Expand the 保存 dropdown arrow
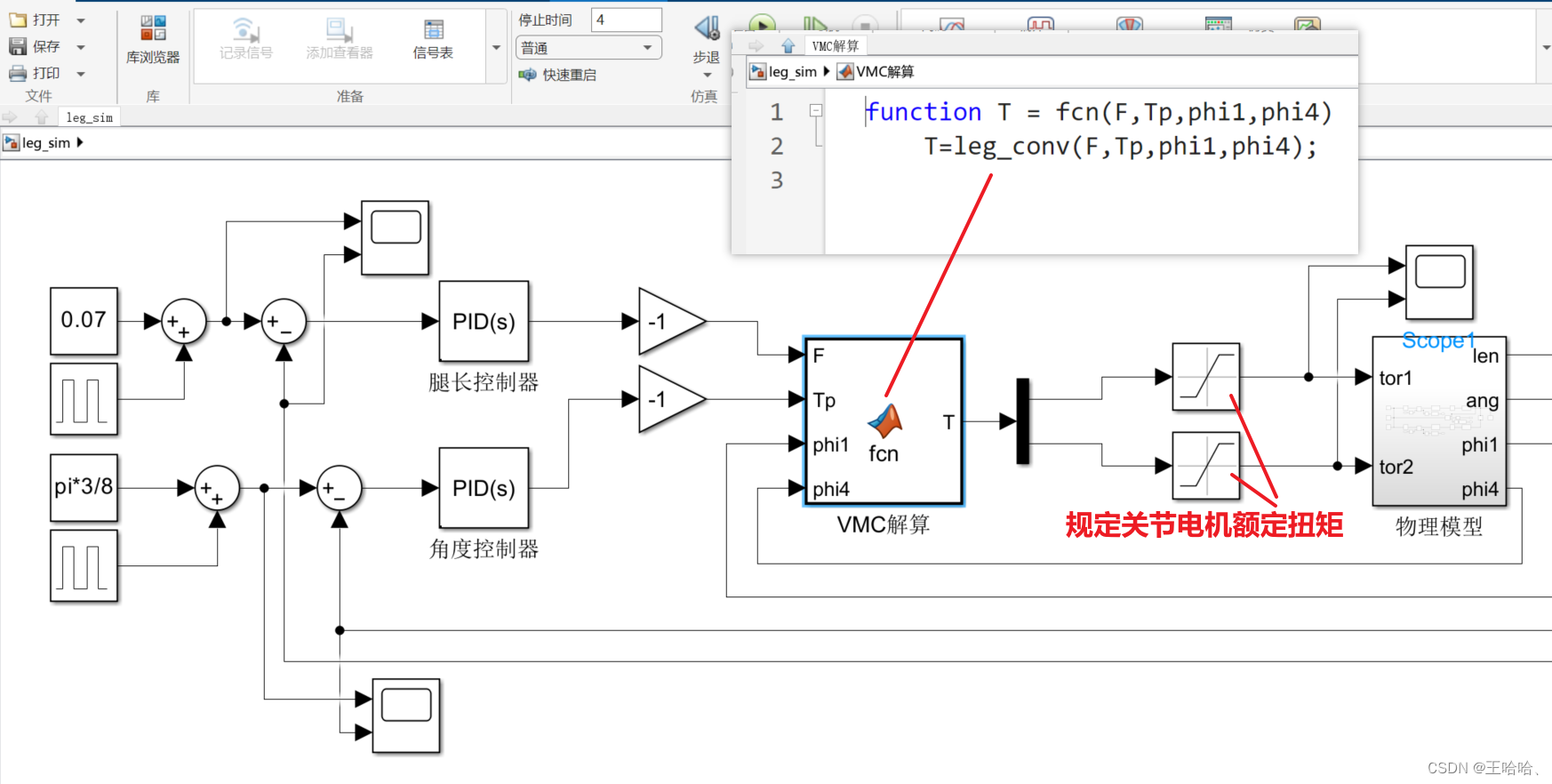 click(81, 47)
